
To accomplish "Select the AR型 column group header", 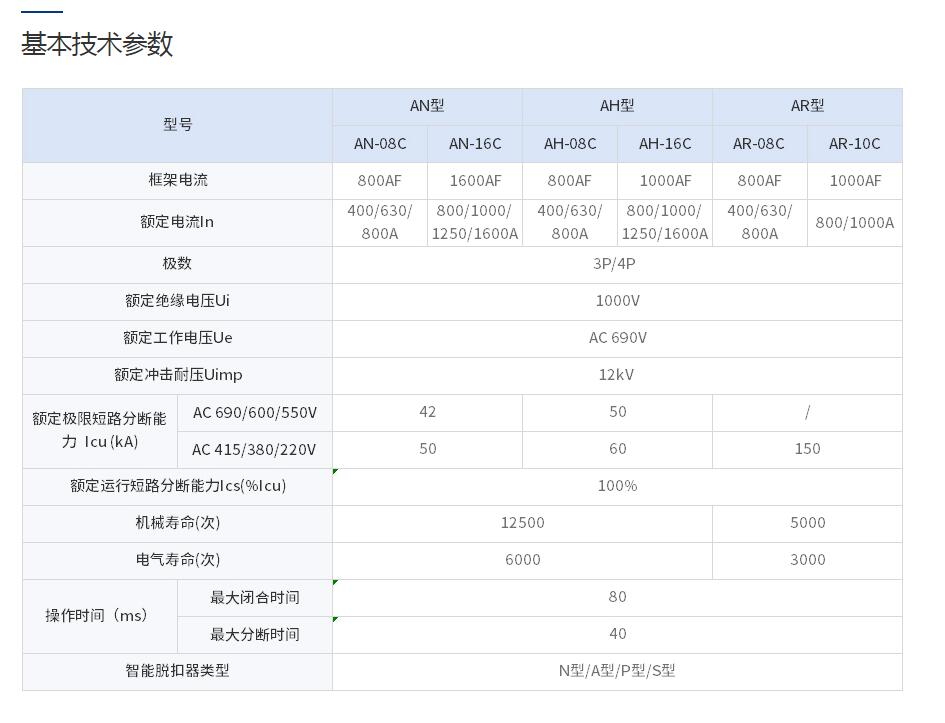I will click(x=807, y=106).
